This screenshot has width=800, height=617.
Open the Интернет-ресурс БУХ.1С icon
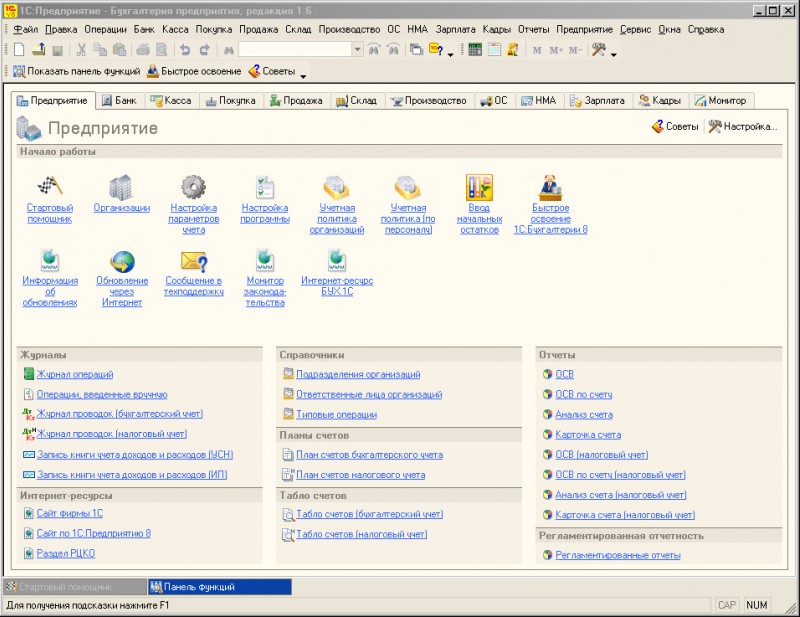(337, 261)
